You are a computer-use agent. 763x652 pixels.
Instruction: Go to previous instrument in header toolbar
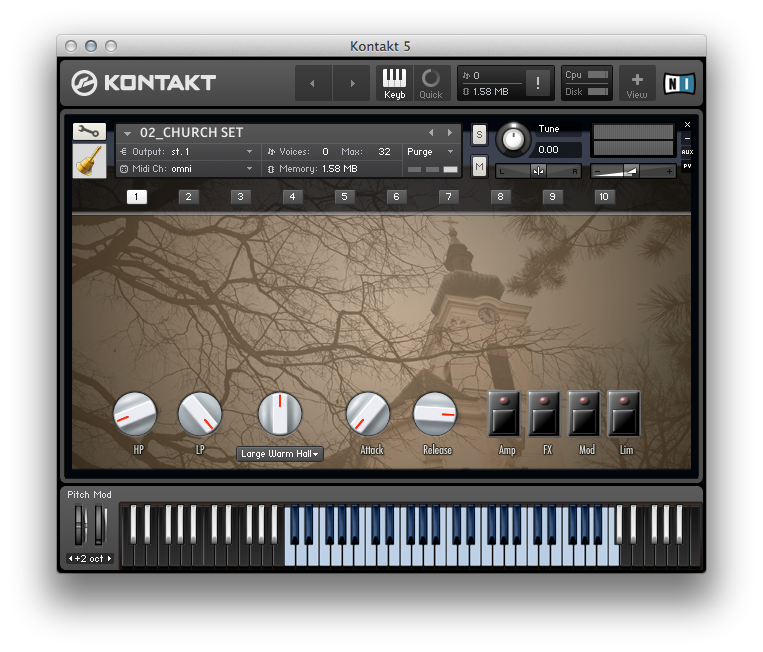pos(312,83)
